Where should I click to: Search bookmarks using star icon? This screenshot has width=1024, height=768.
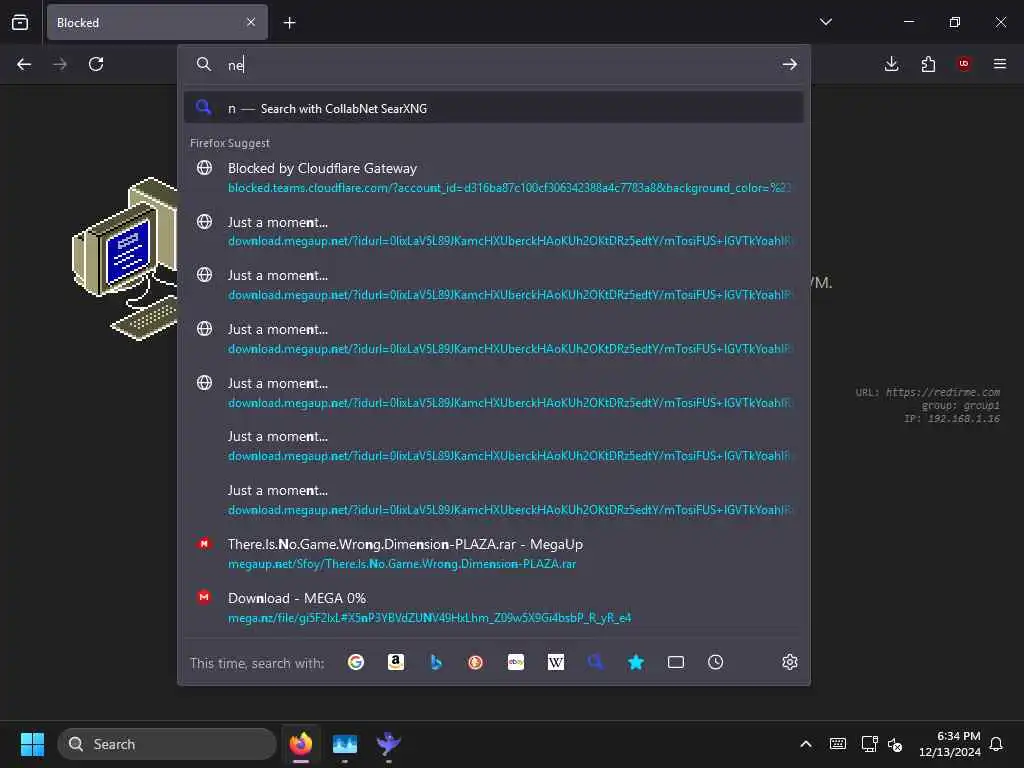click(x=635, y=662)
